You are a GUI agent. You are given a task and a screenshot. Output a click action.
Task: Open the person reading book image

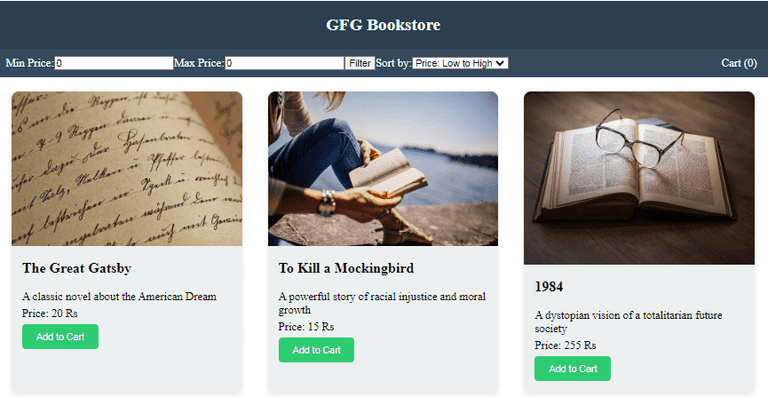click(x=383, y=169)
